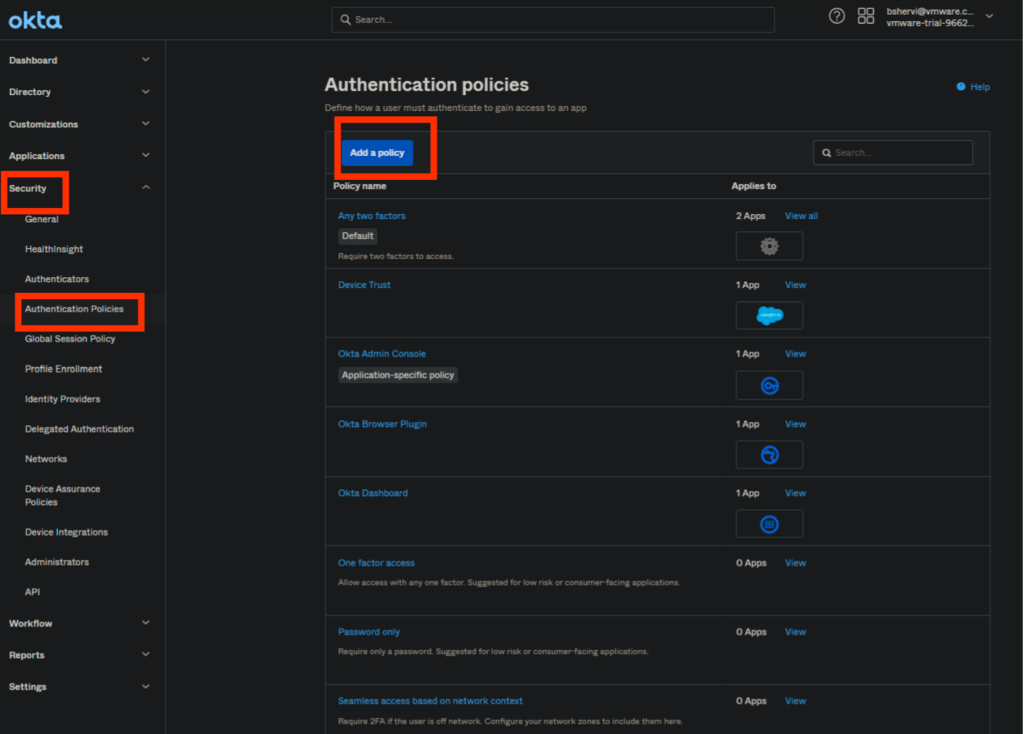Click the gear app icon under Any two factors
Image resolution: width=1024 pixels, height=734 pixels.
click(769, 246)
